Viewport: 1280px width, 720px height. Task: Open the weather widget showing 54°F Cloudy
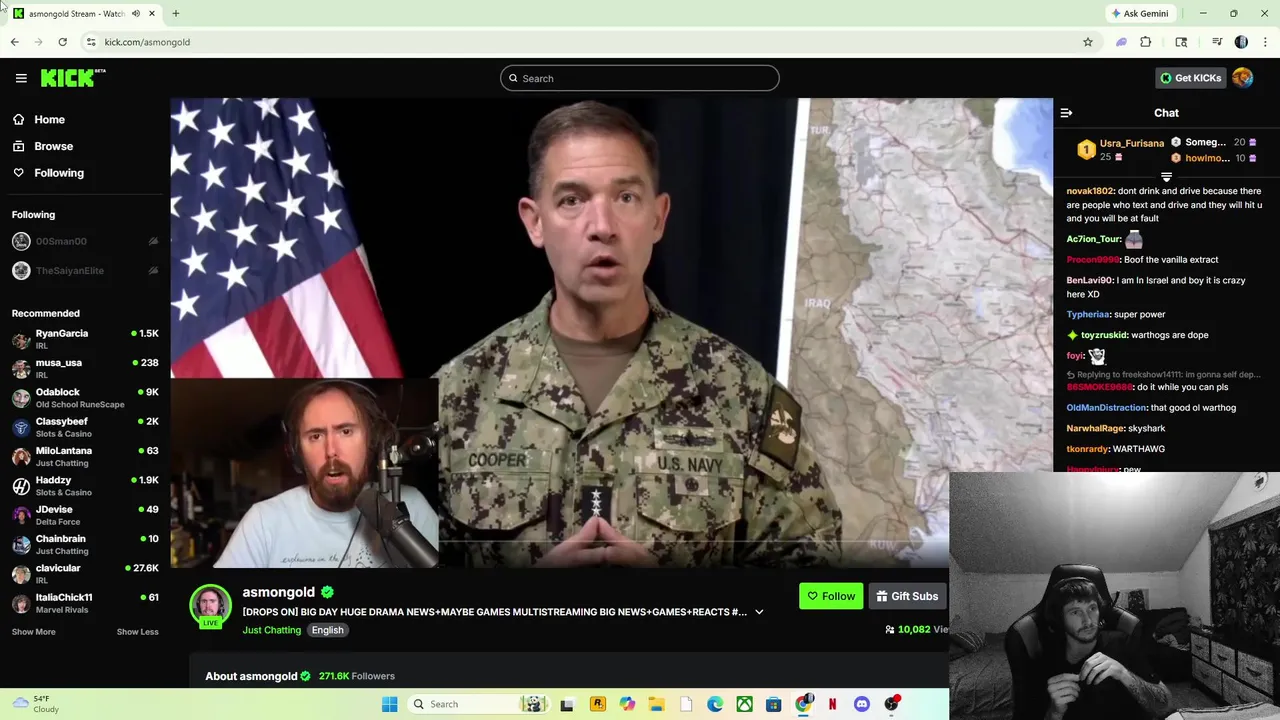[x=36, y=704]
